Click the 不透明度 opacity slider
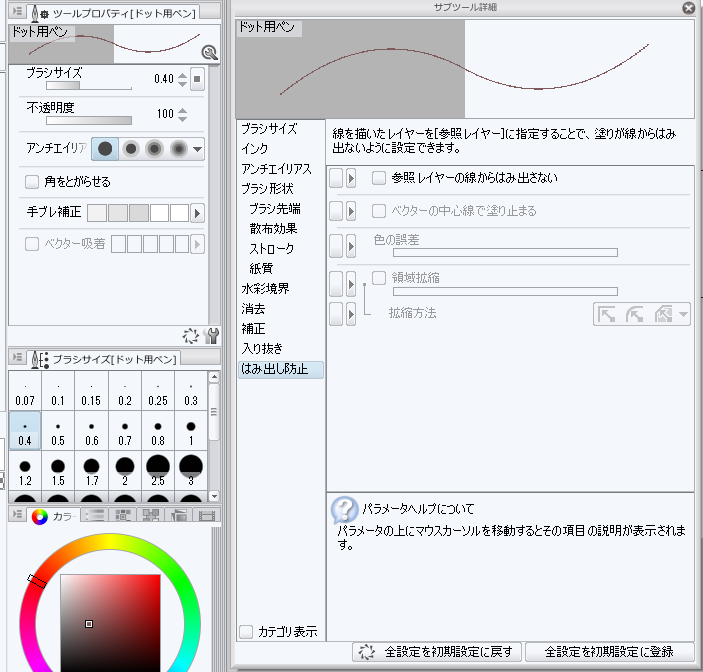703x672 pixels. pyautogui.click(x=75, y=120)
